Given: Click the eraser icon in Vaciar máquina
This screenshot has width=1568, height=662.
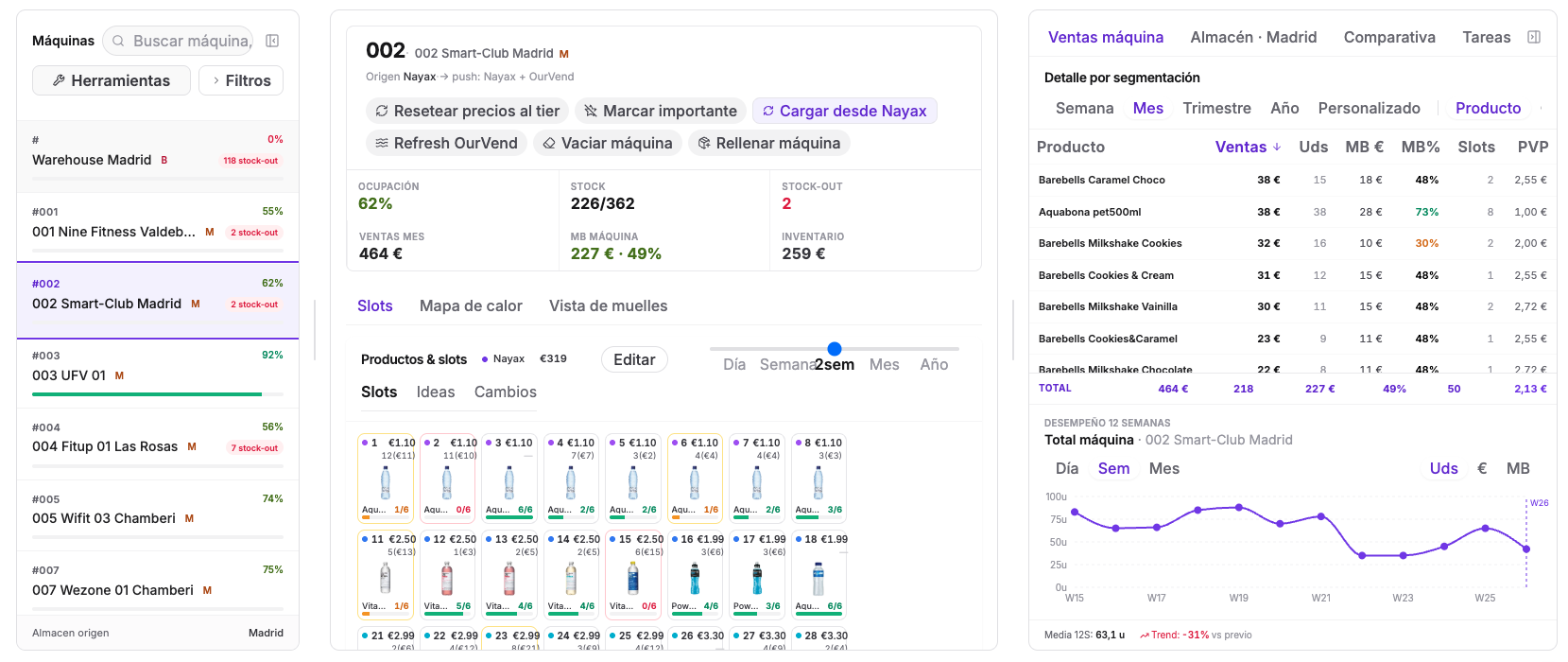Looking at the screenshot, I should pos(549,143).
